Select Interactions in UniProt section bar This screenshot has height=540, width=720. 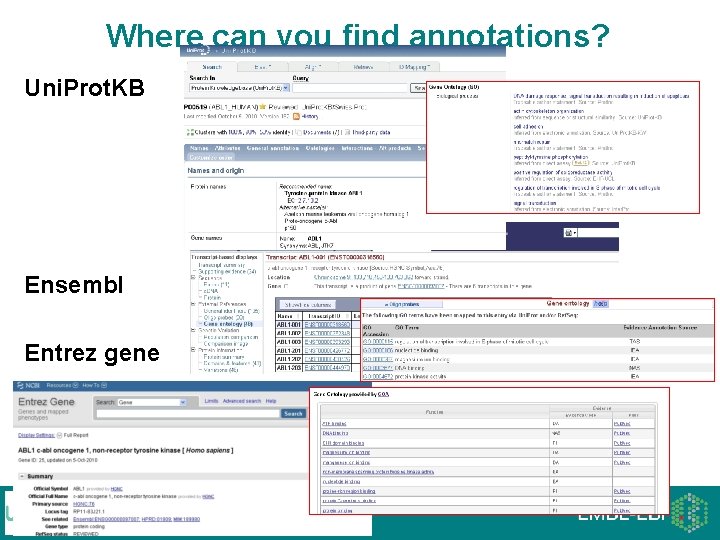(357, 148)
